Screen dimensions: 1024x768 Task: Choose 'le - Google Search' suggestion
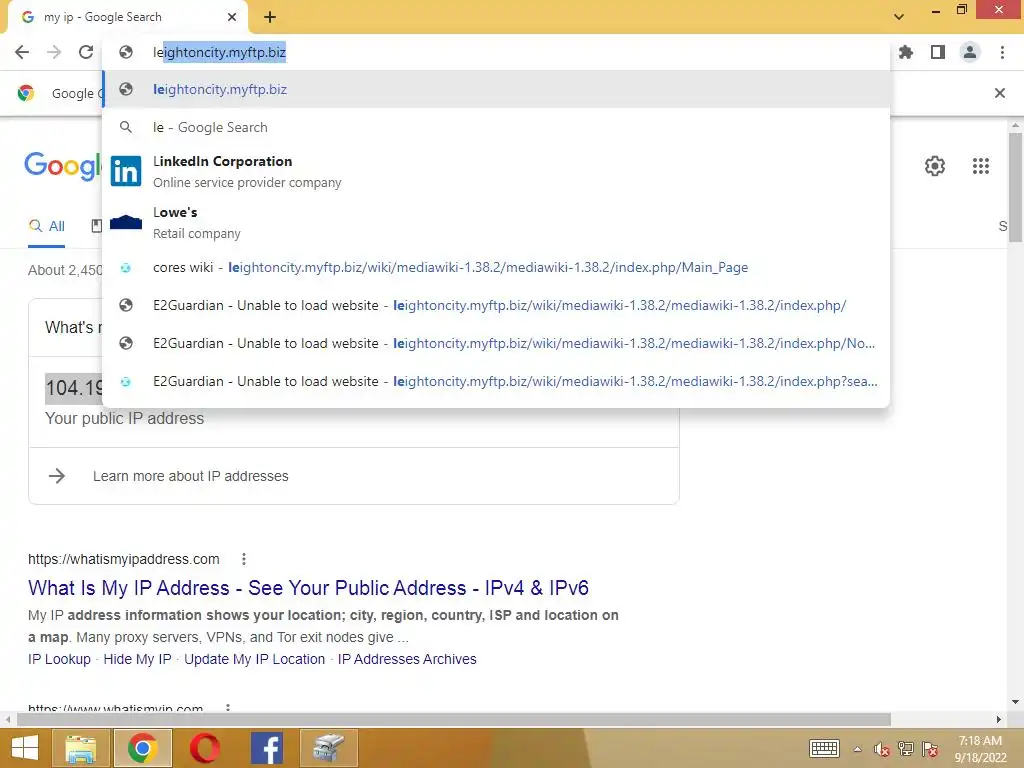tap(496, 127)
